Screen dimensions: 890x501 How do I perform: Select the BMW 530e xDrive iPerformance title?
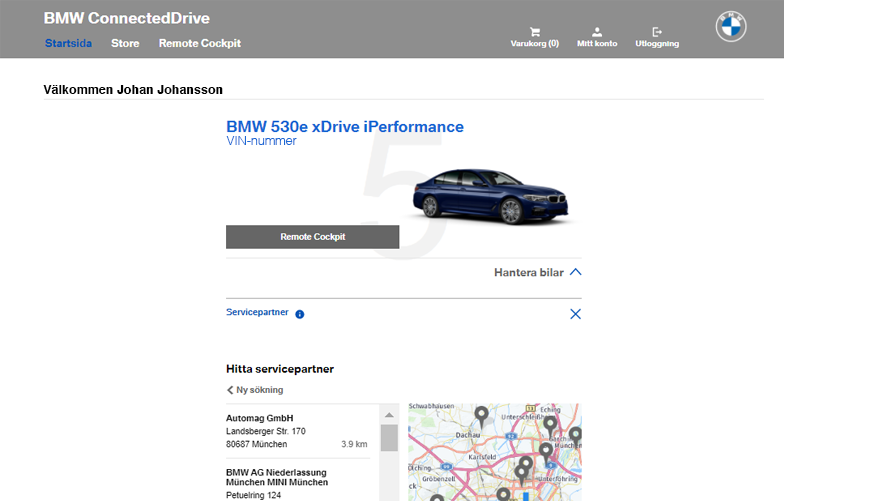[x=345, y=127]
